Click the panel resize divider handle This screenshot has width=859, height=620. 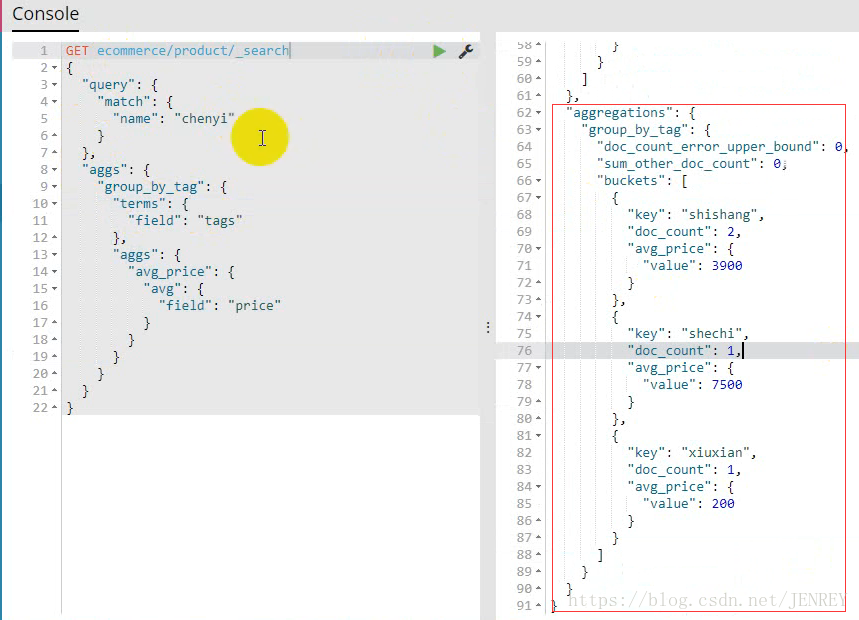point(488,327)
